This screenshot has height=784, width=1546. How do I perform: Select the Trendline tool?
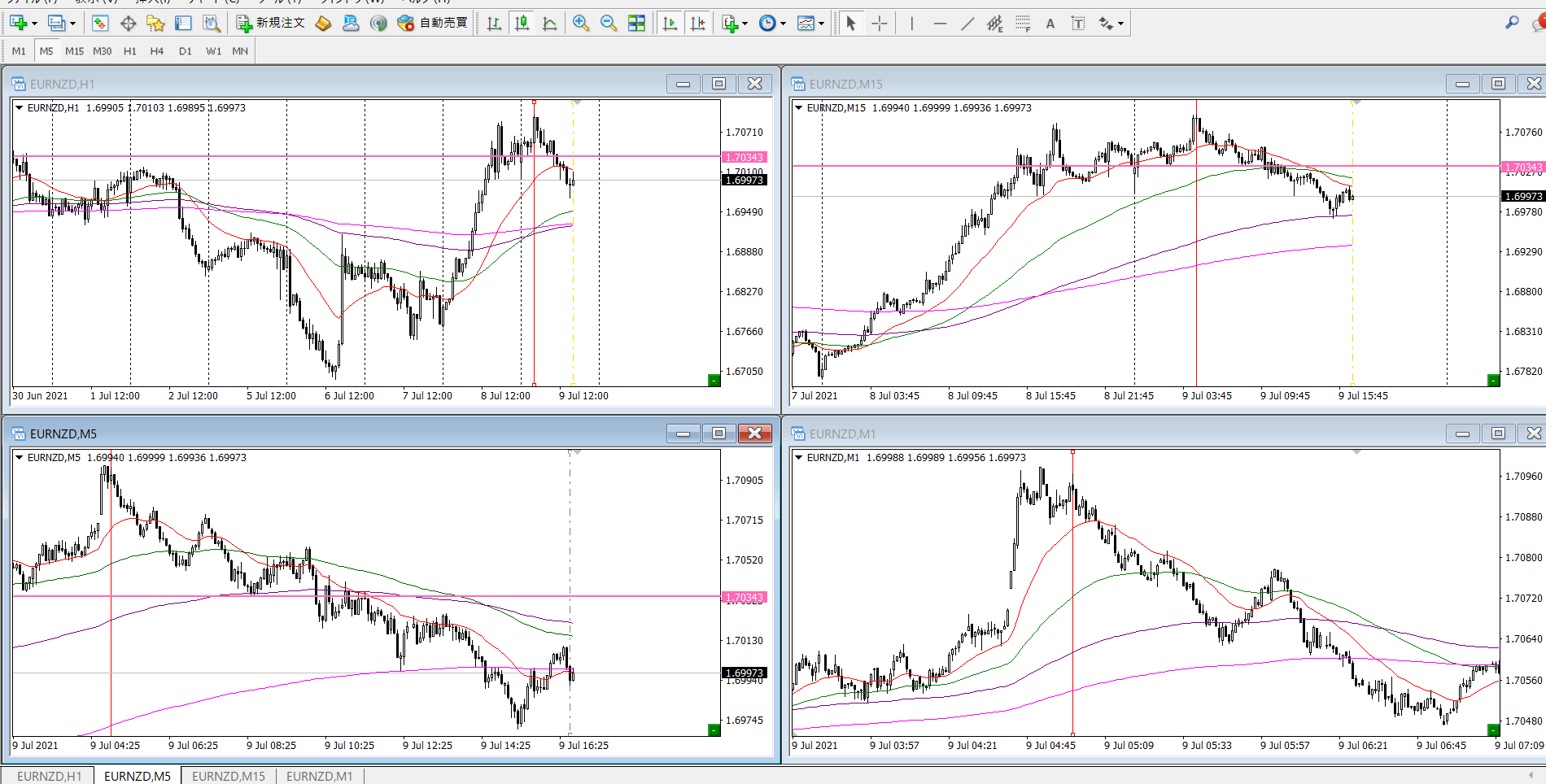pos(967,23)
